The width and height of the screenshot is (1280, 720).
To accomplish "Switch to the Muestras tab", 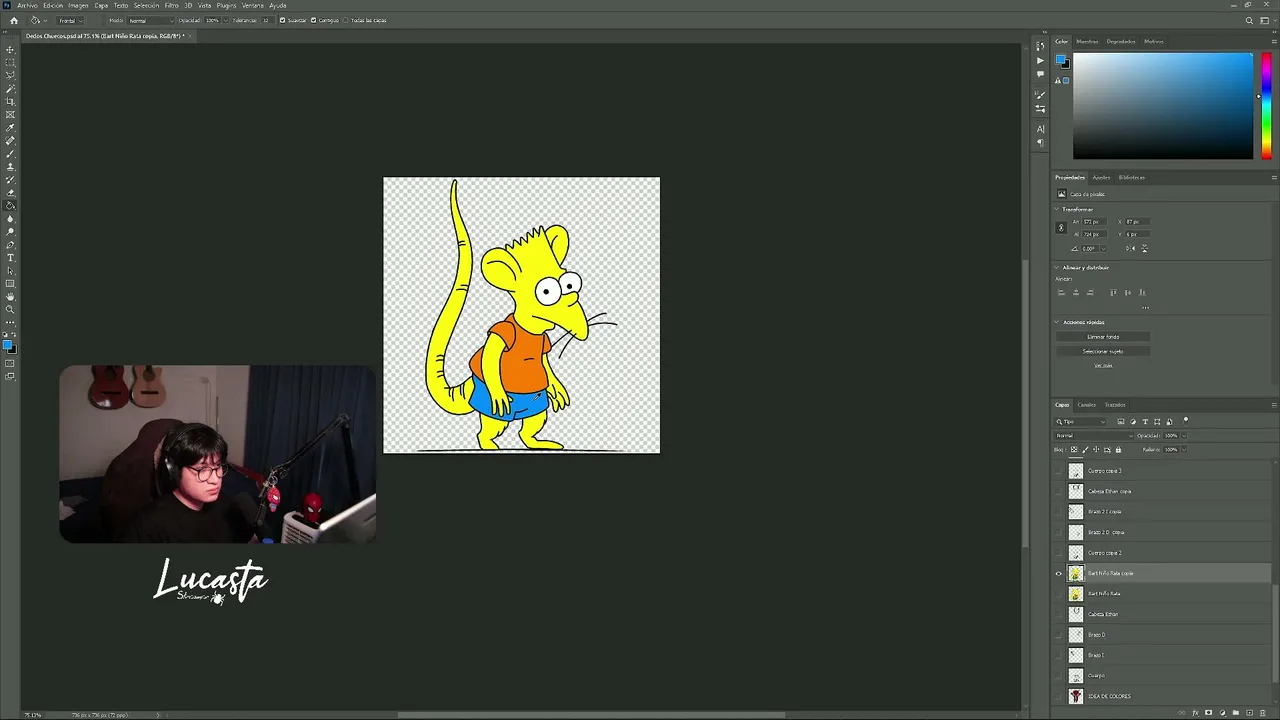I will pyautogui.click(x=1087, y=41).
